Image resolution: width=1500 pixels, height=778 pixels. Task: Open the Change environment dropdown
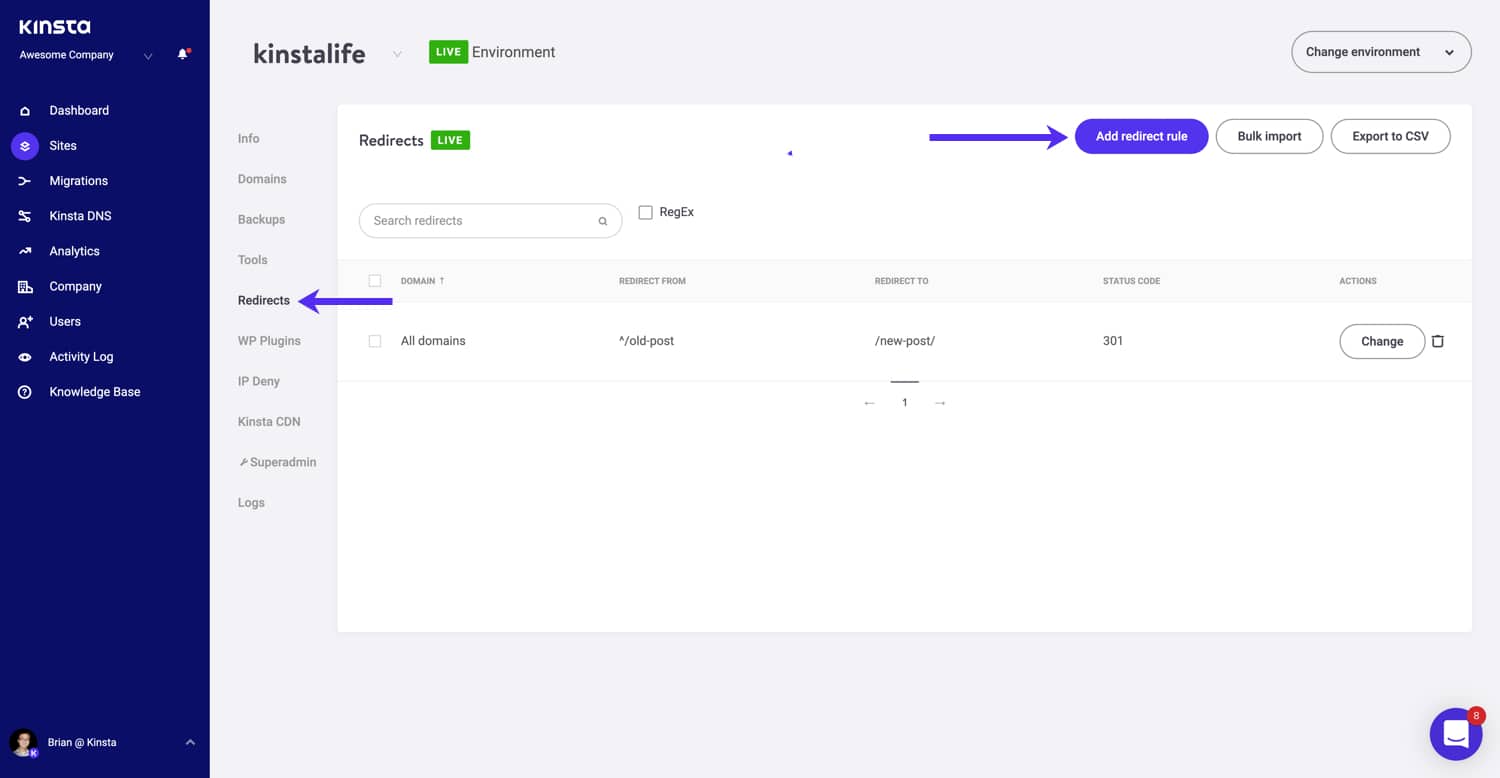tap(1381, 51)
